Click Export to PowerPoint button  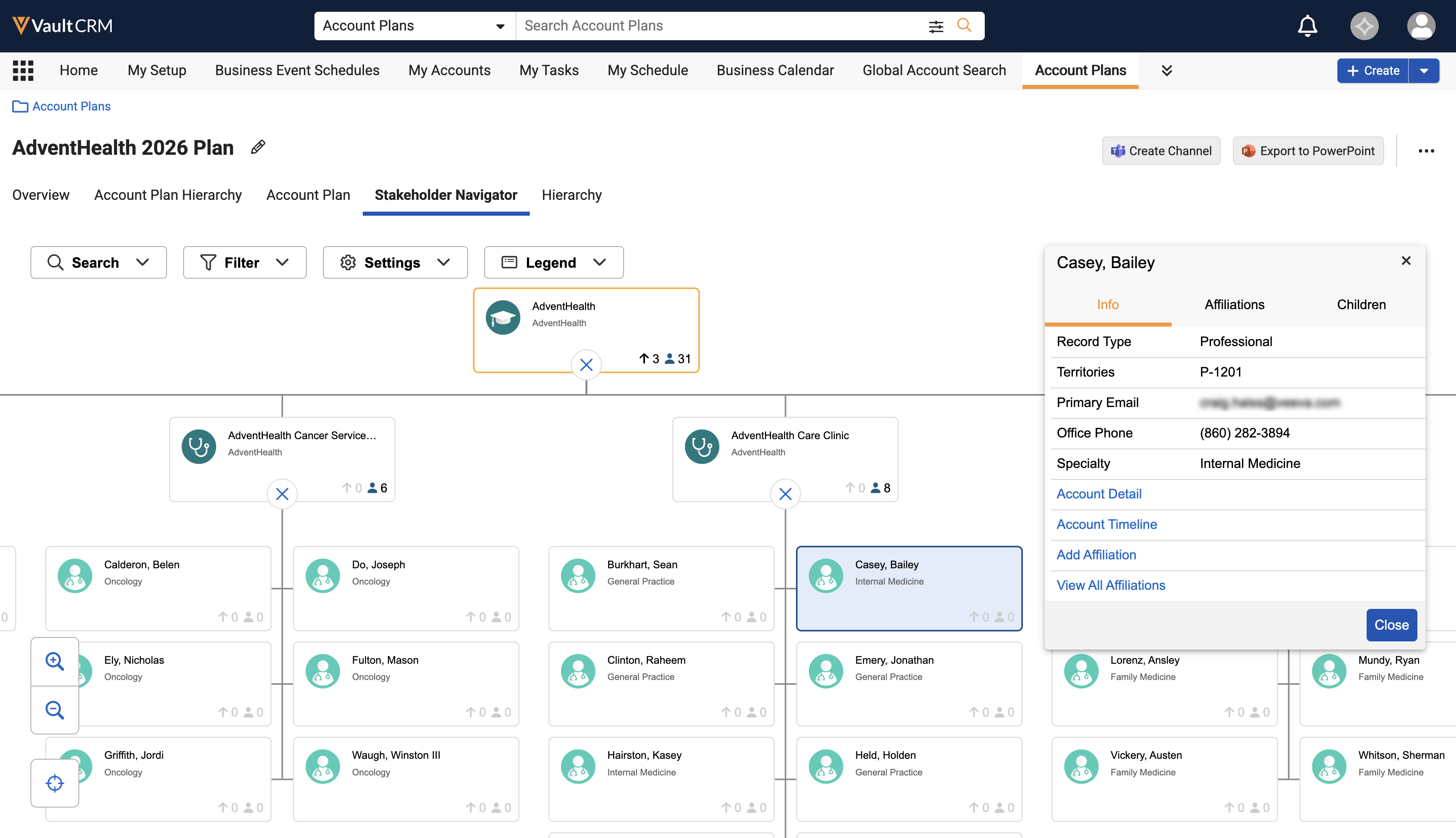[x=1308, y=151]
